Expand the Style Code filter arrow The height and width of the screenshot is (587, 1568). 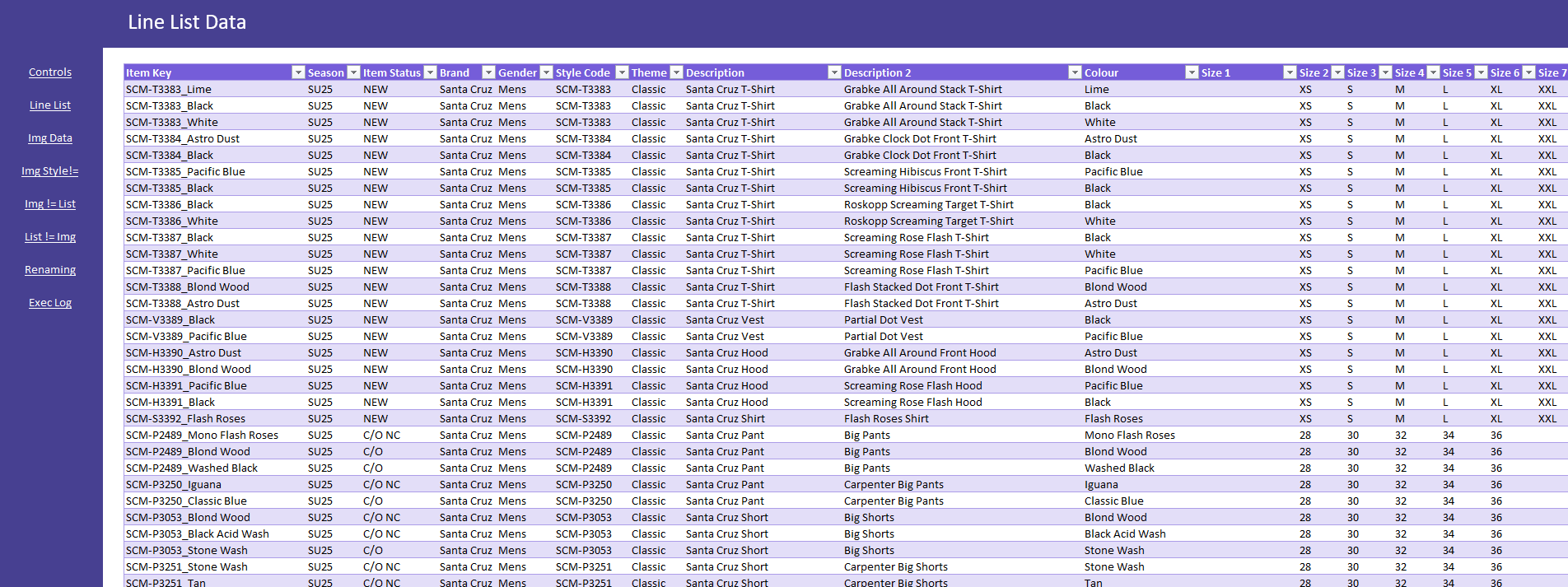point(622,72)
